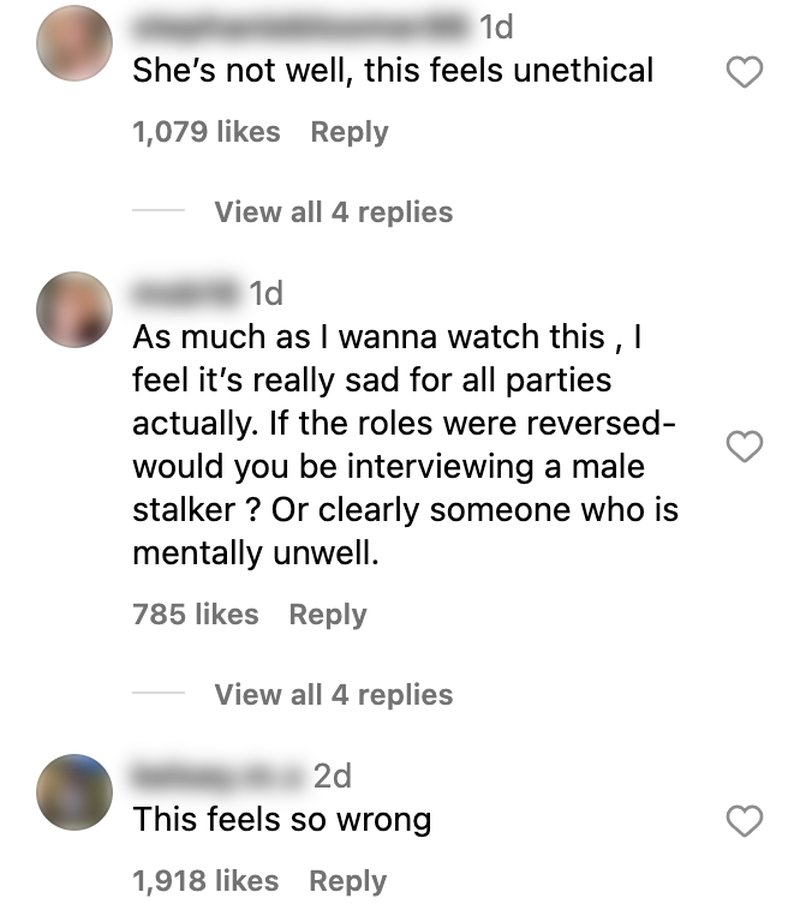Select the "mentally unwell" comment text

click(405, 445)
